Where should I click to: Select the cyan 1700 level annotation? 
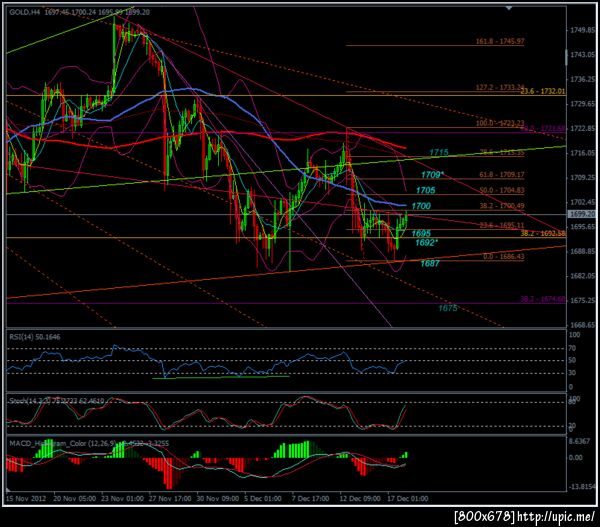click(x=421, y=206)
